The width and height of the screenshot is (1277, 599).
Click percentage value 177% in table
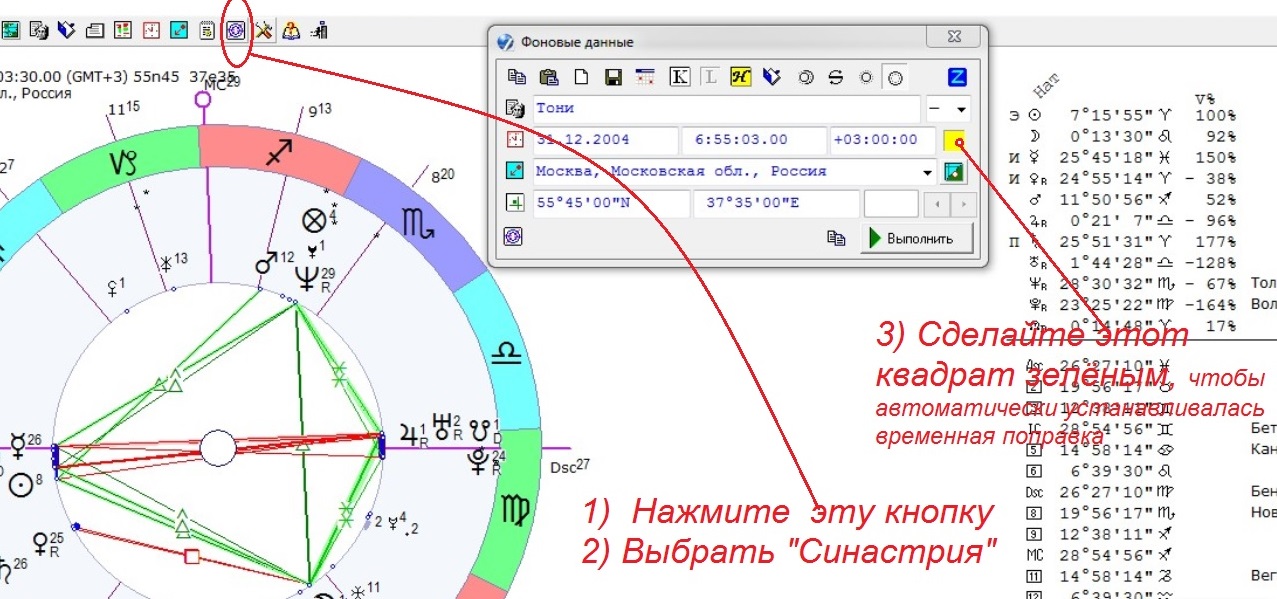tap(1217, 242)
